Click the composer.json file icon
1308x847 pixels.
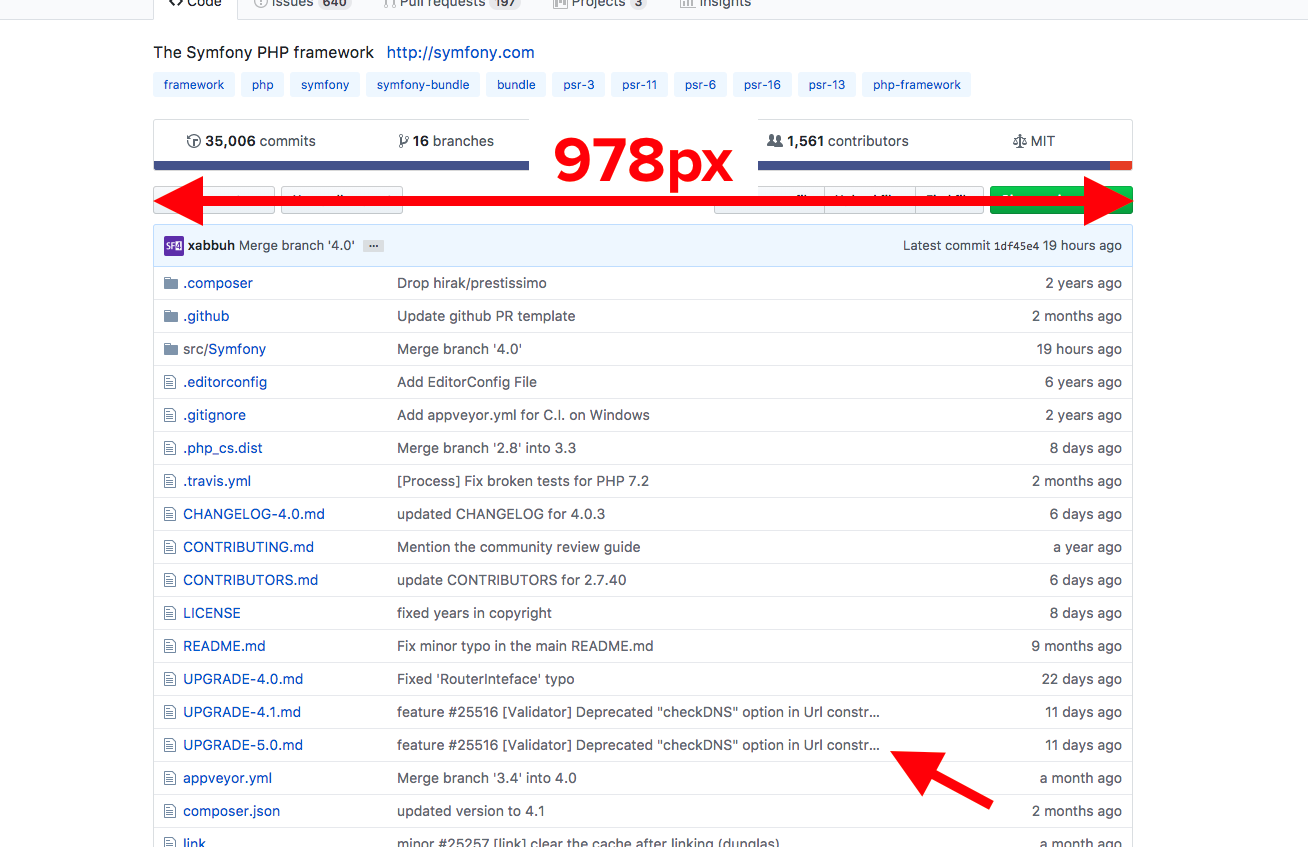pos(170,811)
